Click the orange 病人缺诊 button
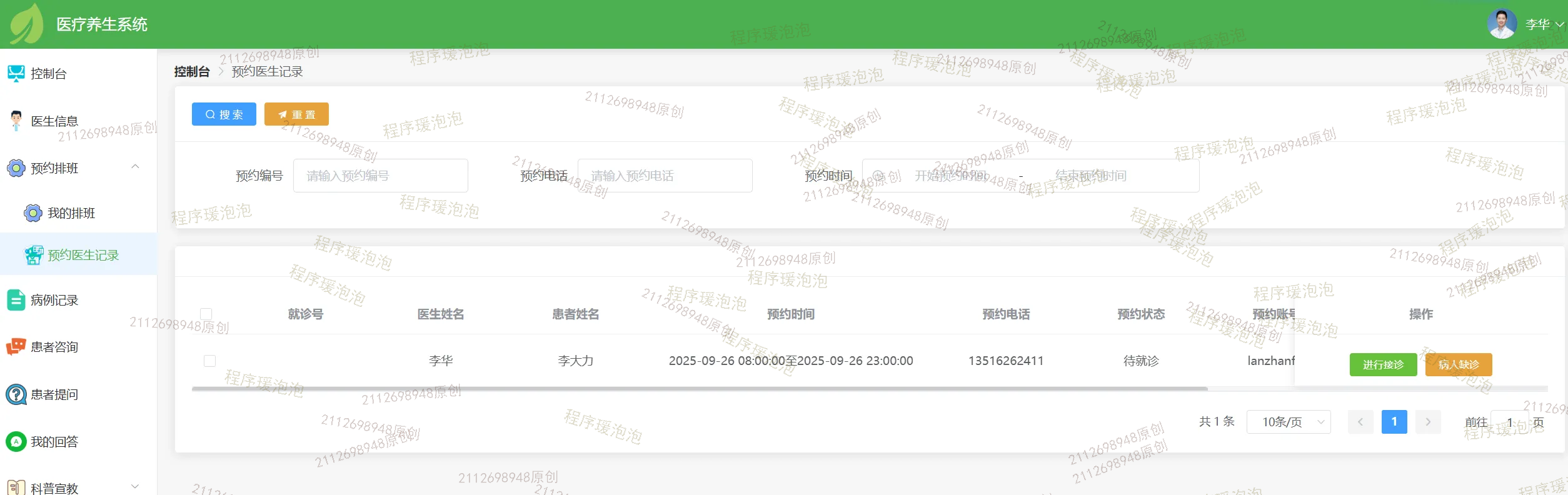This screenshot has width=1568, height=495. point(1459,364)
